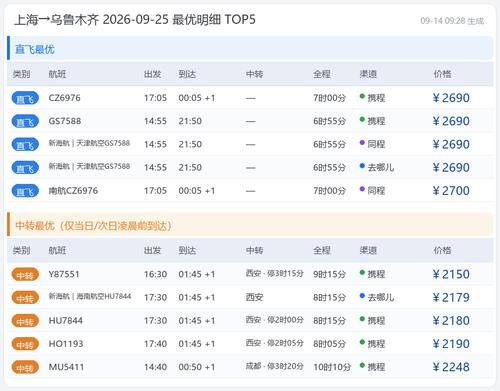Click arrival time 00:50 +1

pyautogui.click(x=197, y=367)
